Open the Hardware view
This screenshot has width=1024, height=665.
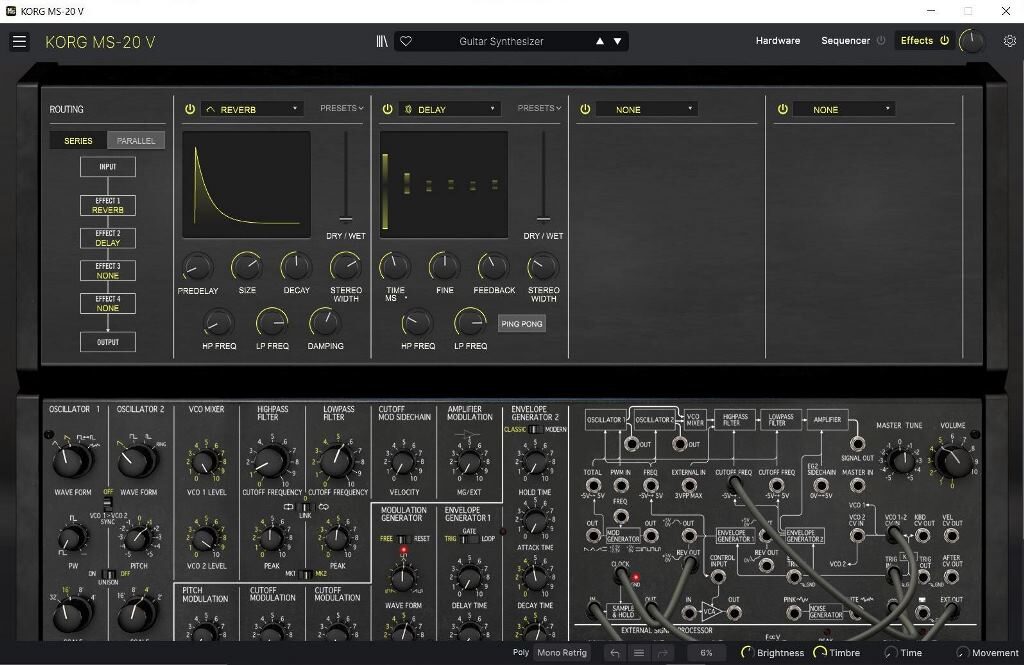coord(778,41)
